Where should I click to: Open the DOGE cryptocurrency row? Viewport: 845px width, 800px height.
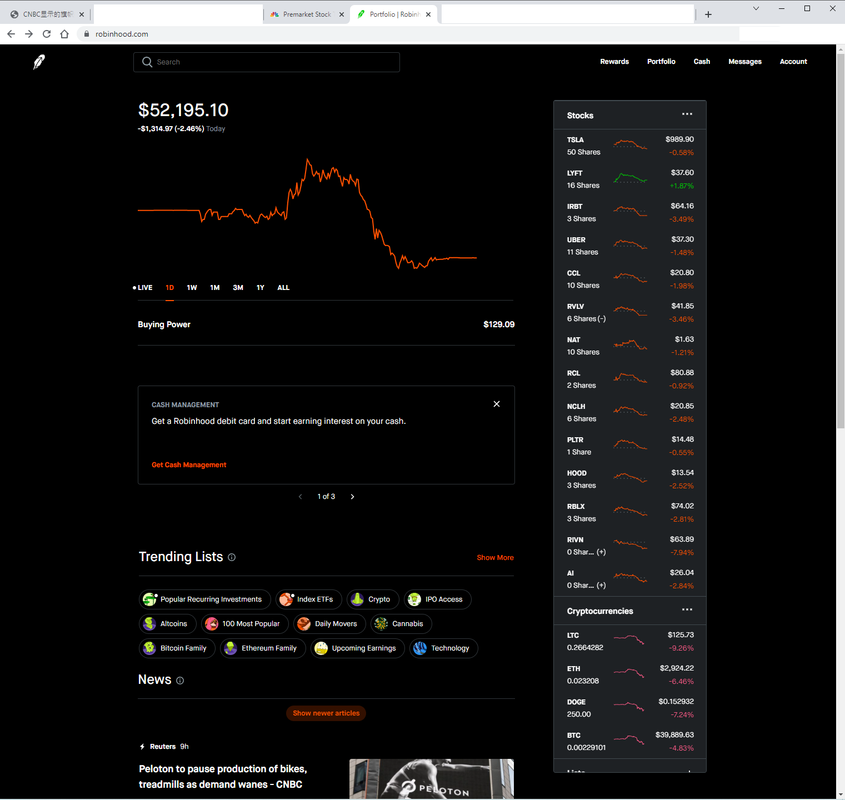point(629,708)
